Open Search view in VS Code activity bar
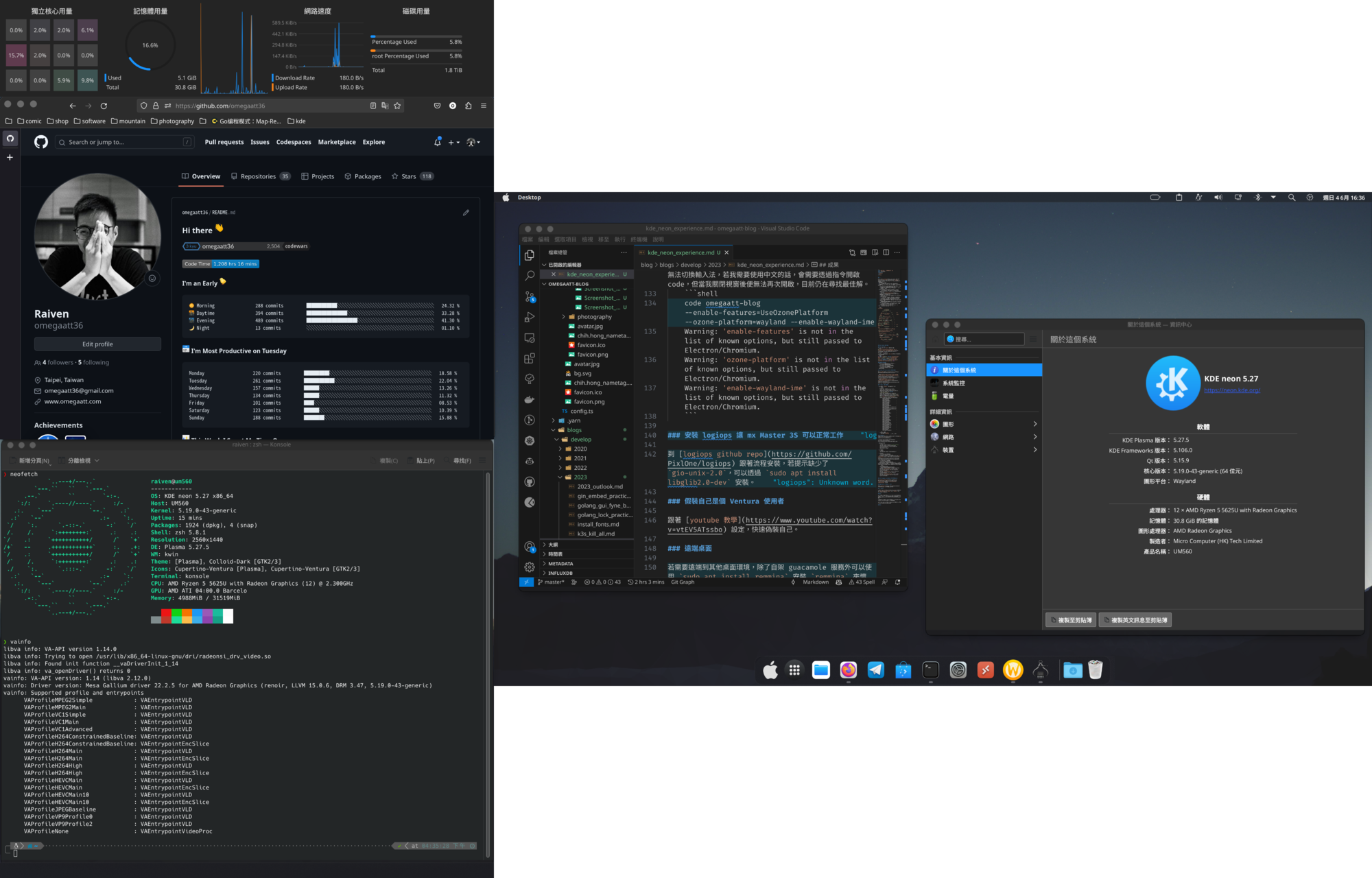The image size is (1372, 878). [530, 276]
